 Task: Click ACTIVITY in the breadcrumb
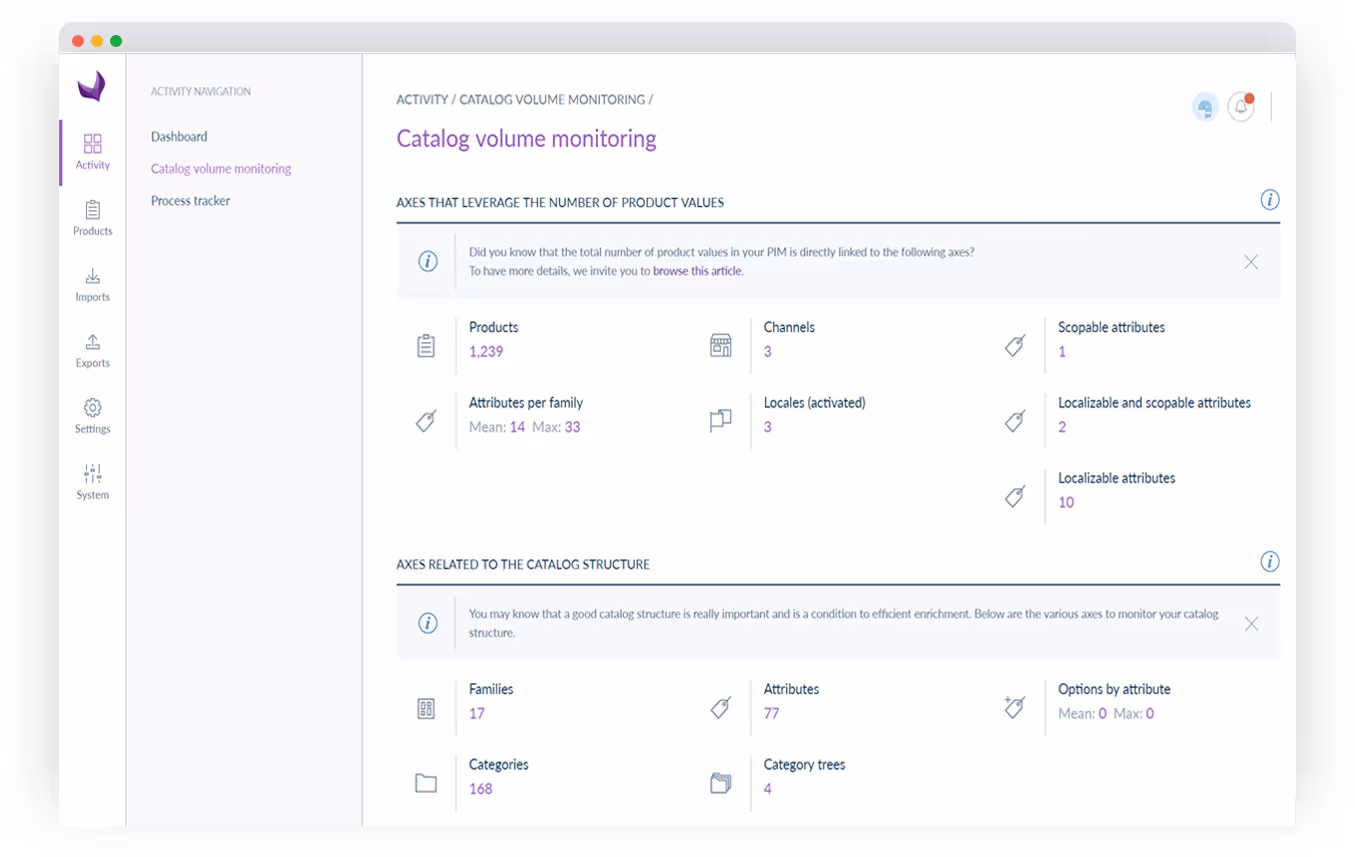pyautogui.click(x=422, y=100)
